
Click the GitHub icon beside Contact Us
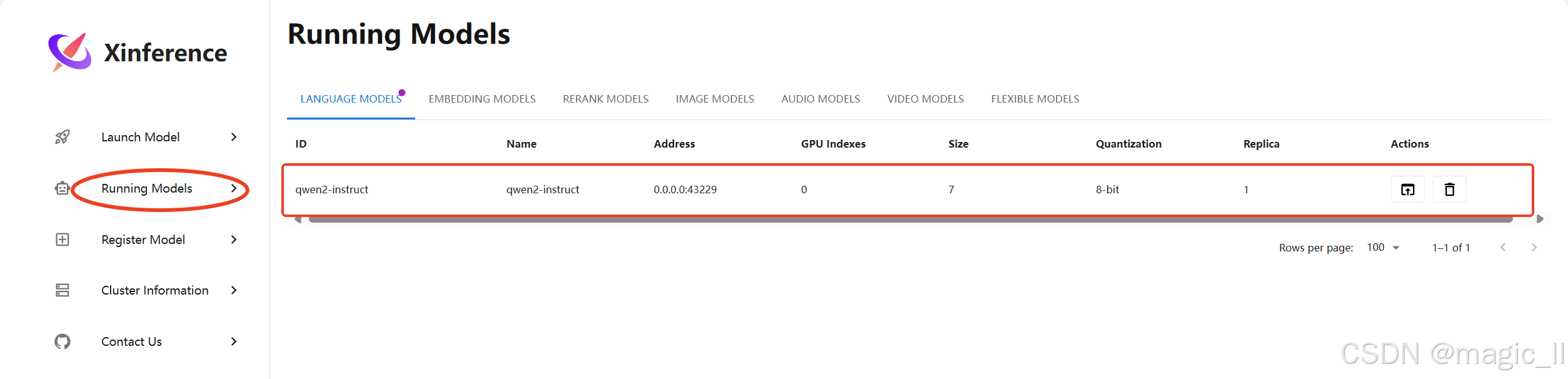point(63,341)
